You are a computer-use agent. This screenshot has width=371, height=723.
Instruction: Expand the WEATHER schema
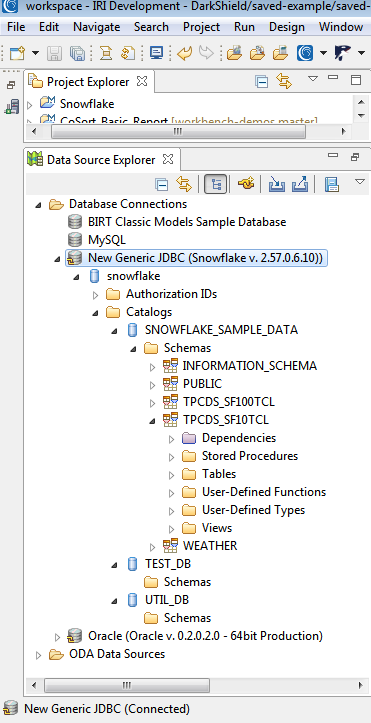coord(153,547)
